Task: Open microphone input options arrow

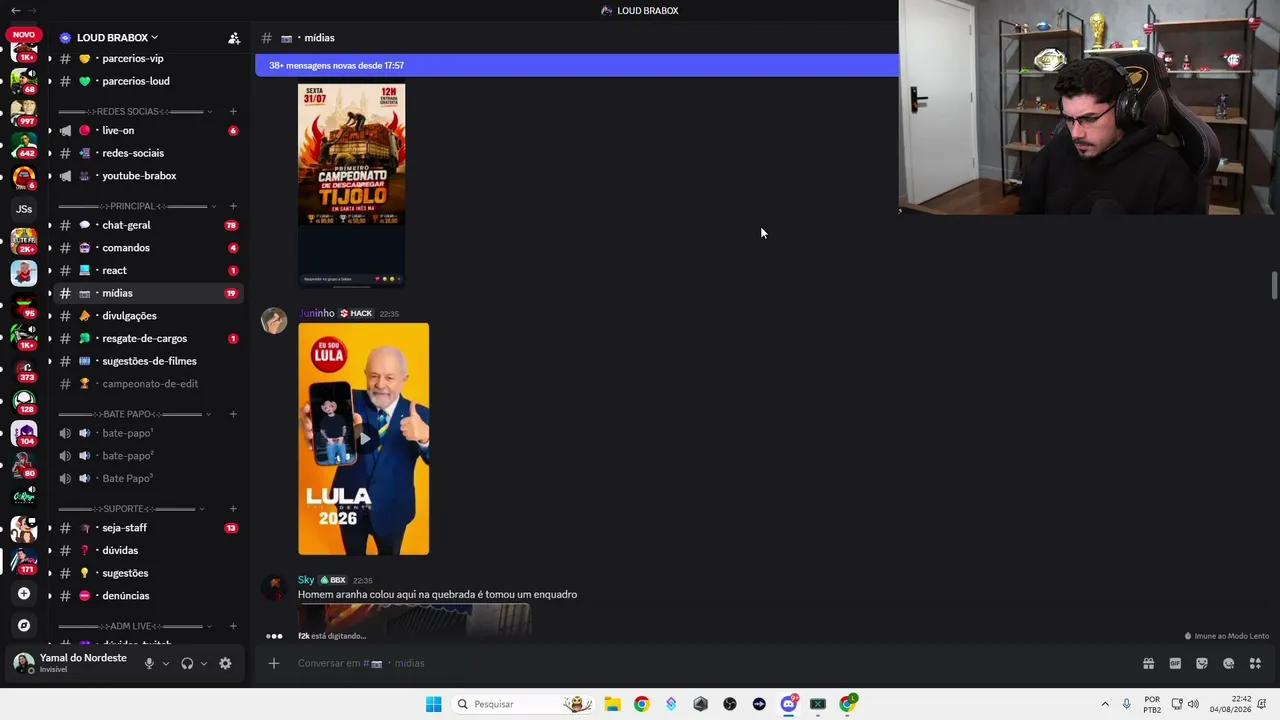Action: tap(166, 663)
